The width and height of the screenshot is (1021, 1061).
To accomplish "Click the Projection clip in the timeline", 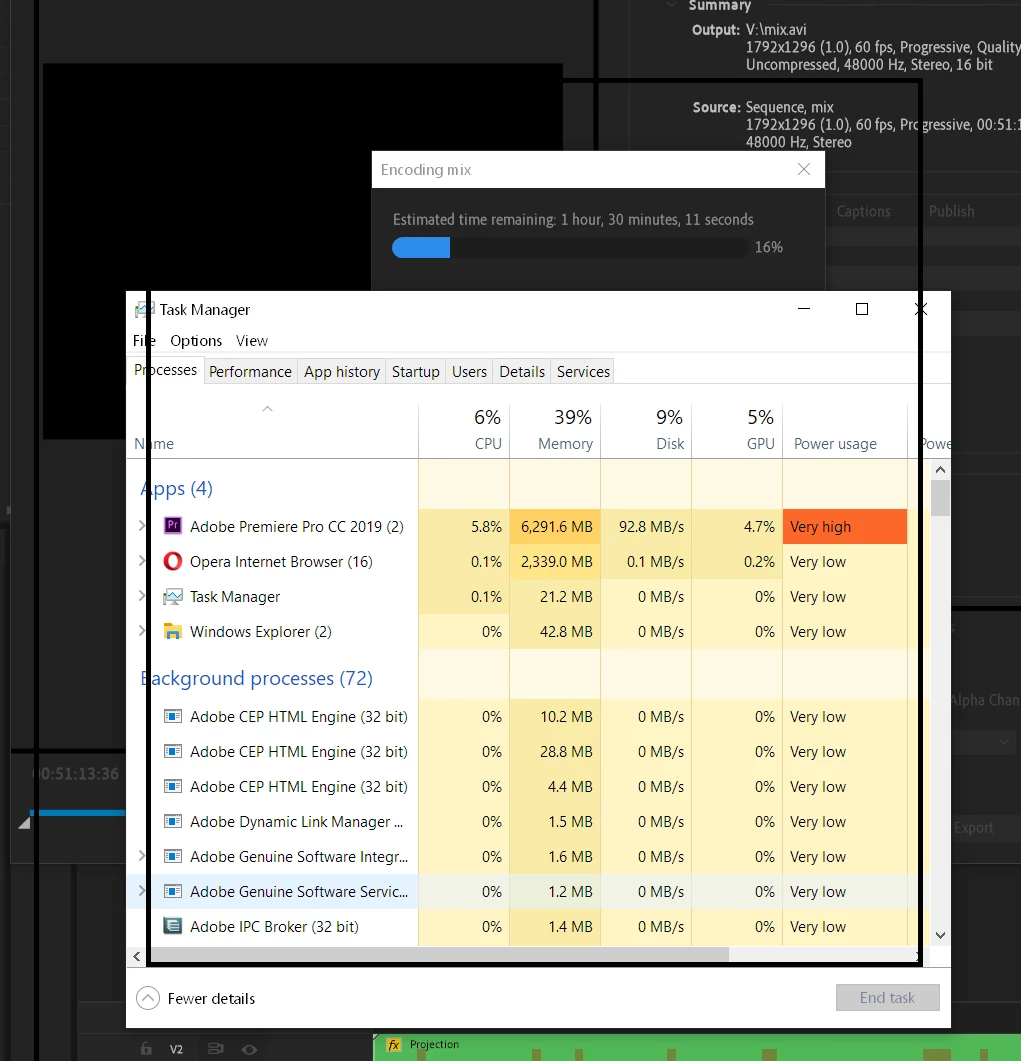I will pos(697,1047).
